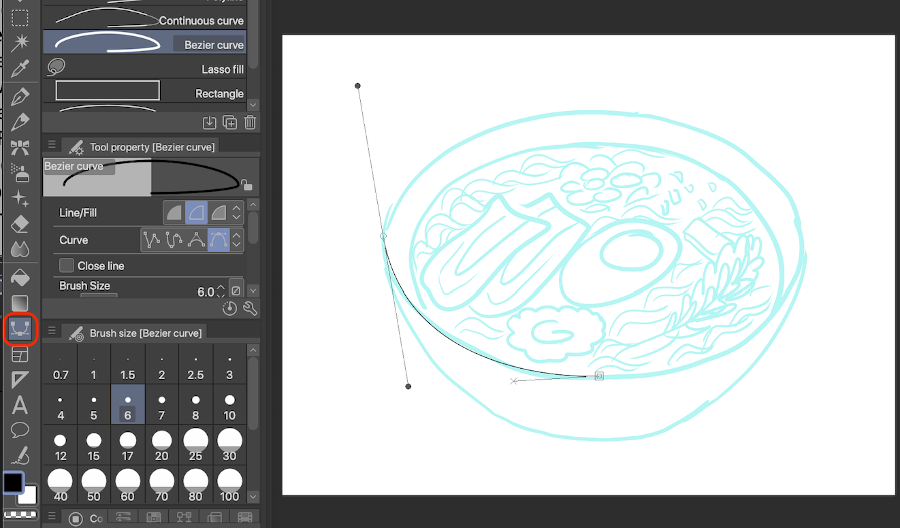Select the Airbrush spray tool
The height and width of the screenshot is (528, 900).
(20, 173)
